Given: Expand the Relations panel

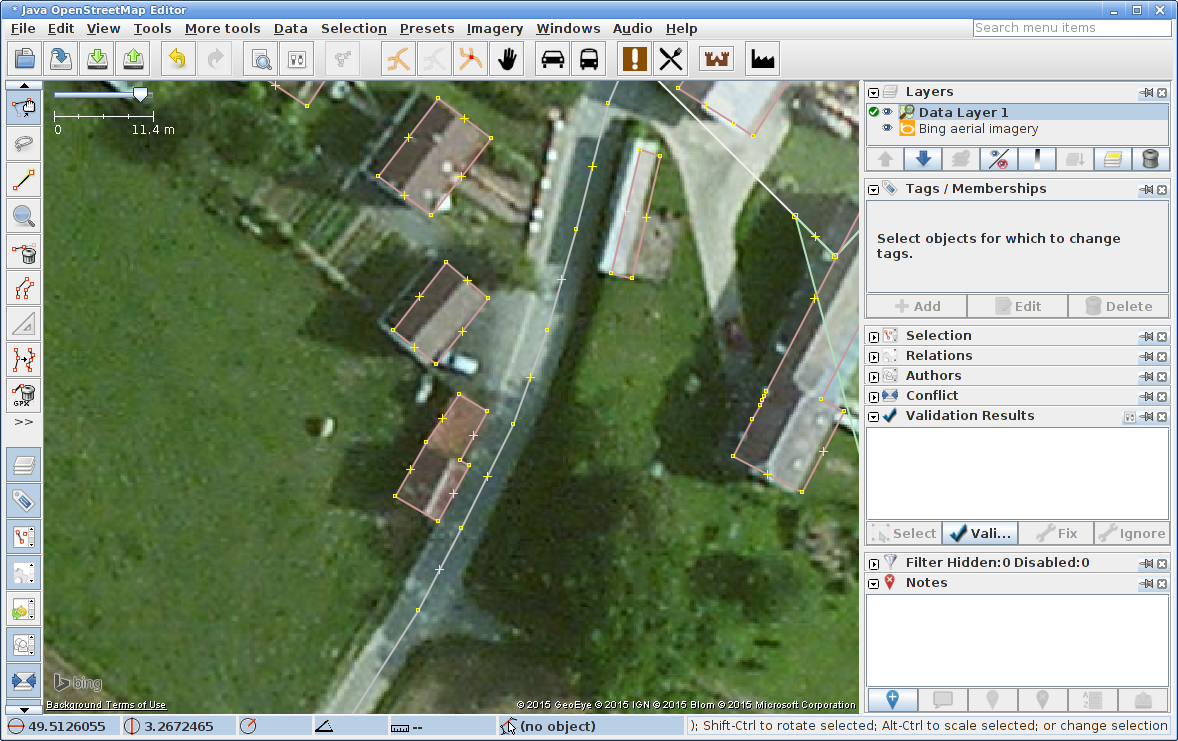Looking at the screenshot, I should pos(874,356).
